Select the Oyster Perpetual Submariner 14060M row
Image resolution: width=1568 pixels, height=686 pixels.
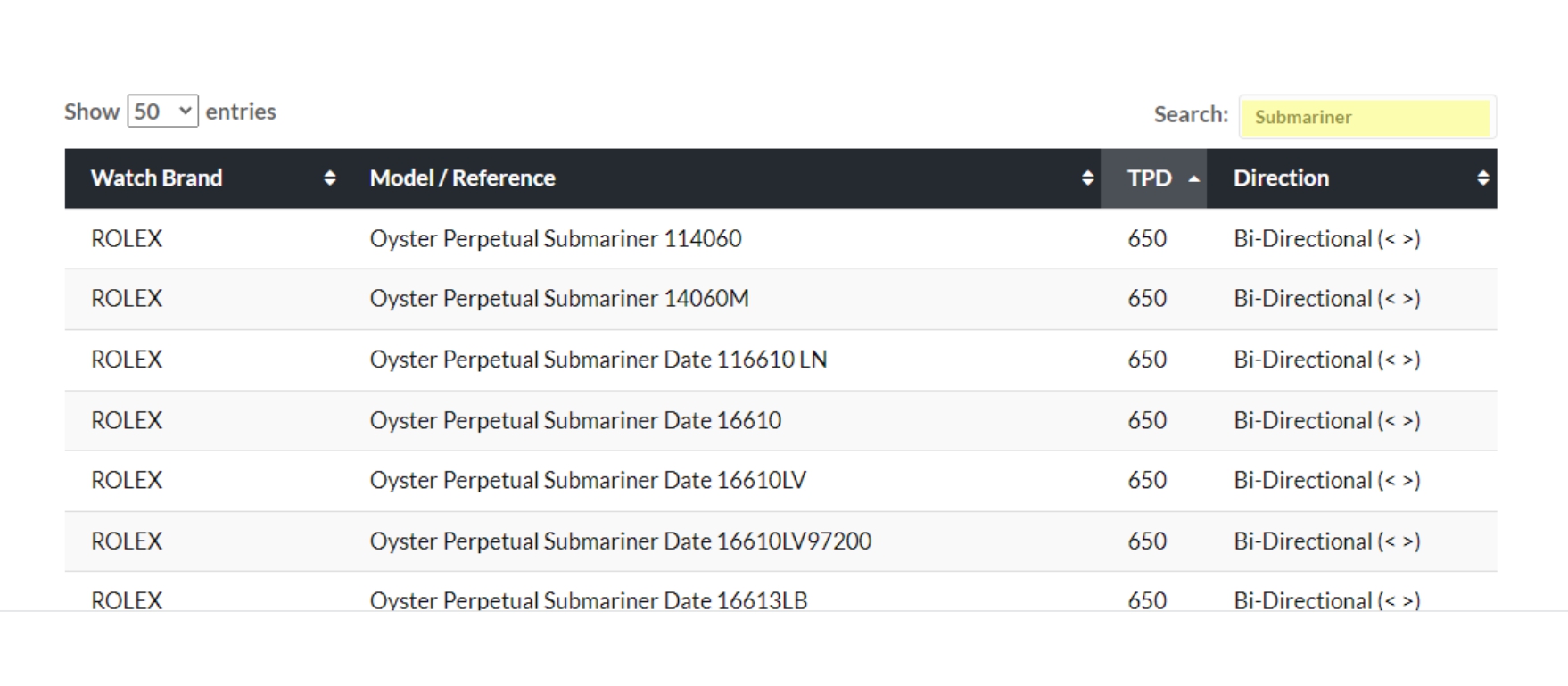[558, 299]
